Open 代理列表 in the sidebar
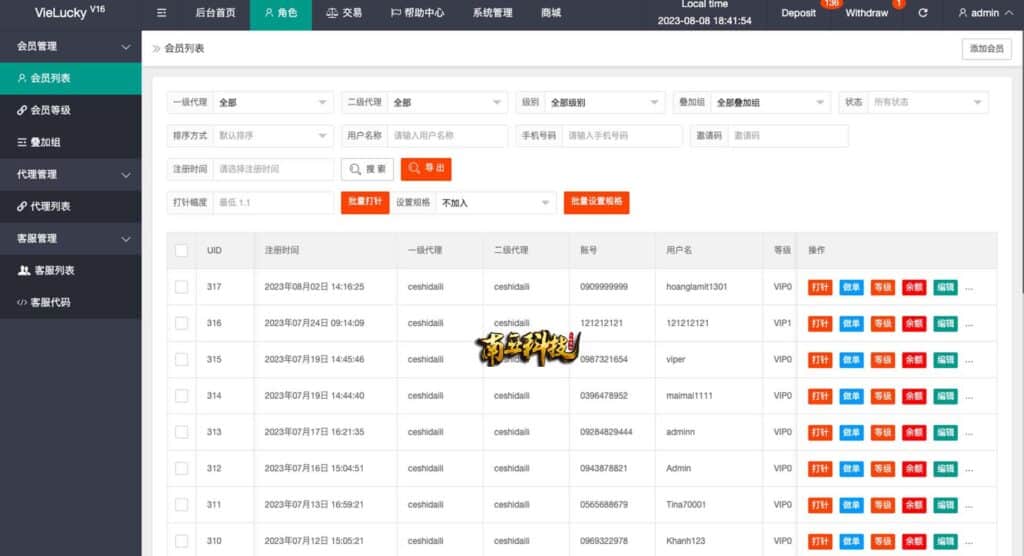The image size is (1024, 556). coord(71,206)
